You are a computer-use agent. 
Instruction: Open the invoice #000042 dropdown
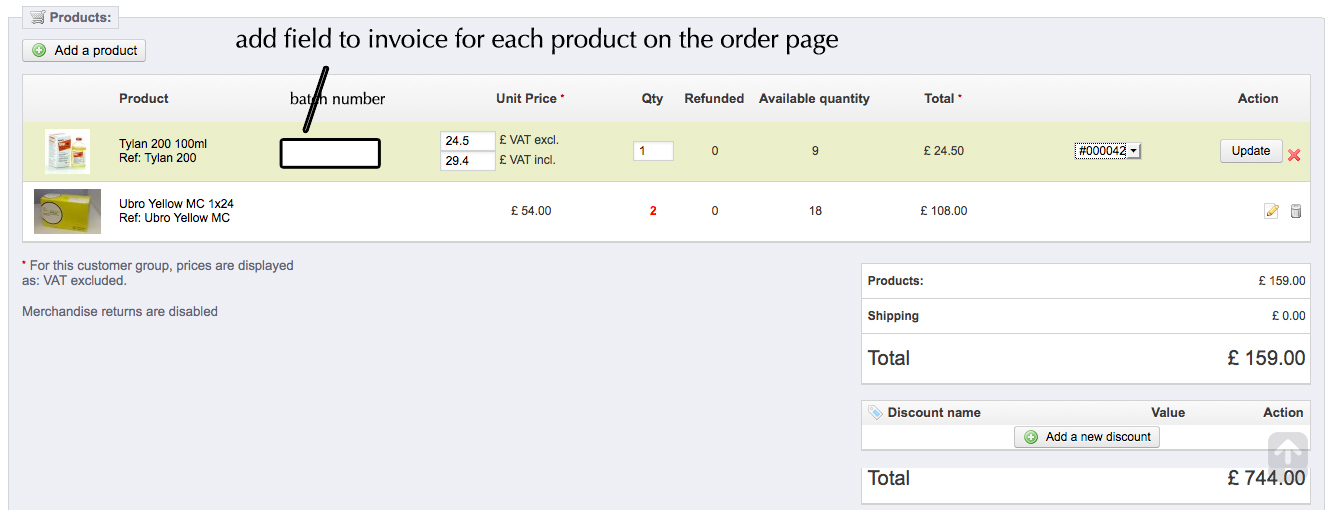[x=1108, y=151]
